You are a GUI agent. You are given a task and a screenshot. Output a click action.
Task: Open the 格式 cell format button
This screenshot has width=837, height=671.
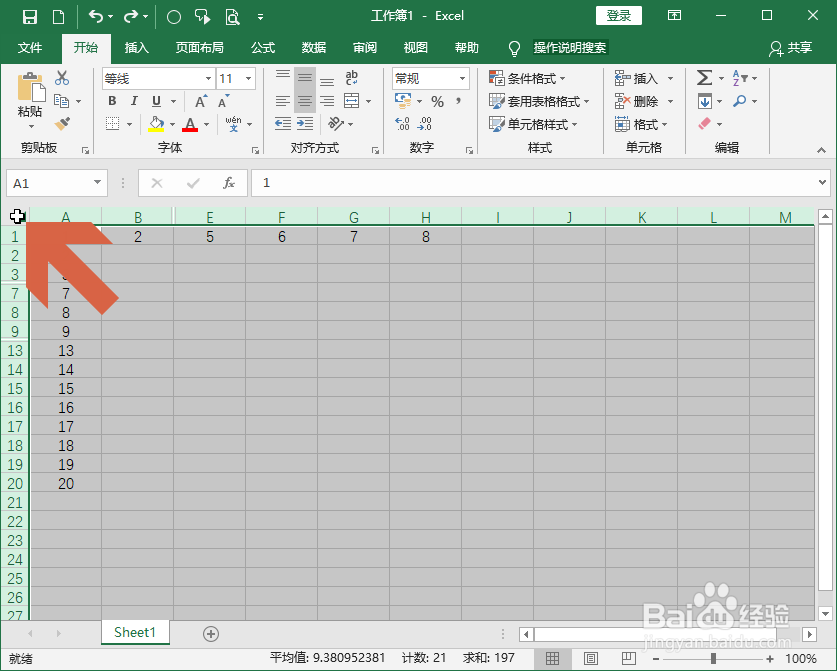(x=641, y=124)
